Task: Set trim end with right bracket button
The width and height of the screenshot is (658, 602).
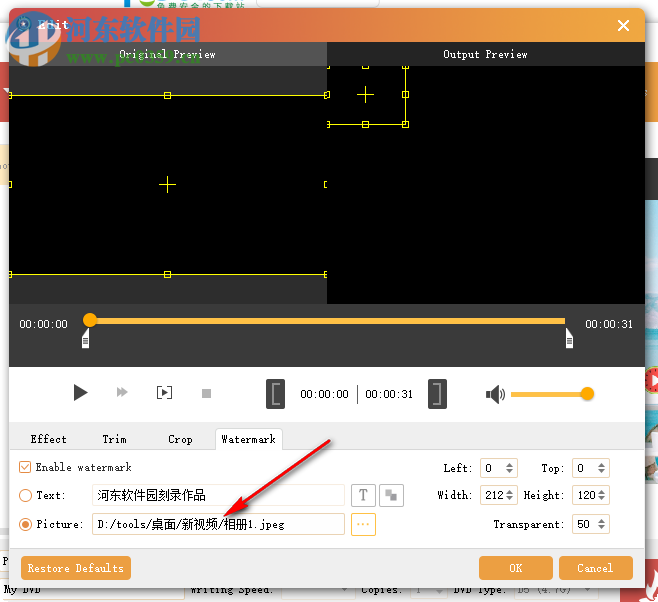Action: coord(437,394)
